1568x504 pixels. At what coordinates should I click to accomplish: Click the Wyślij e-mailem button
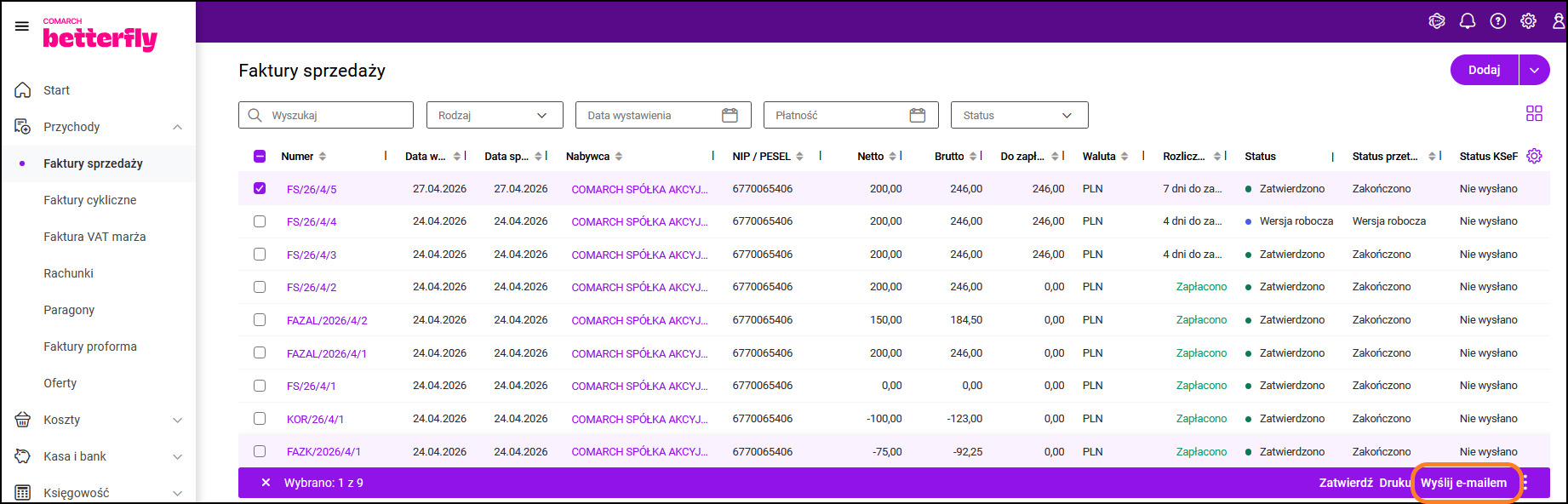(x=1463, y=483)
